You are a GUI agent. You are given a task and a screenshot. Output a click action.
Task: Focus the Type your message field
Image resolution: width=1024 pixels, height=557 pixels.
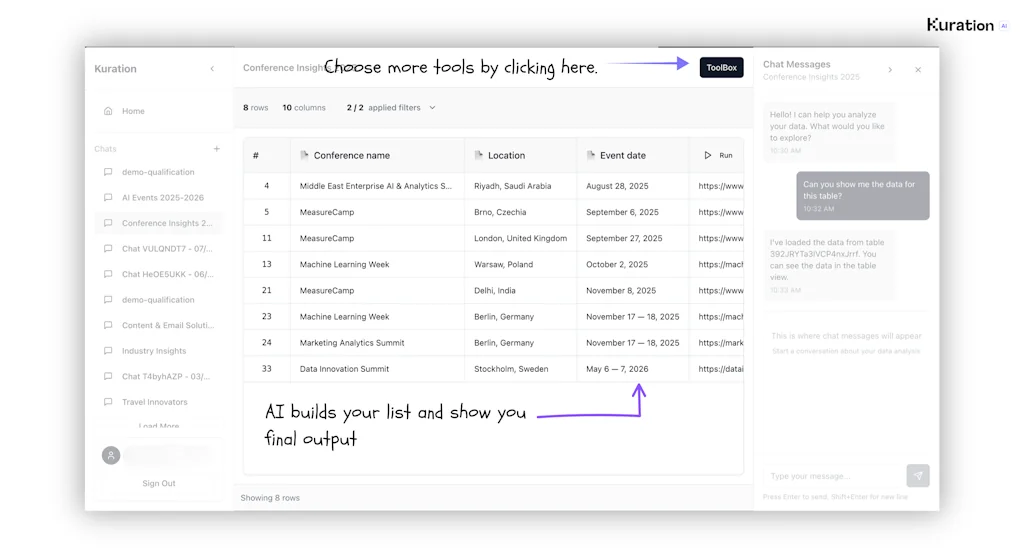point(833,476)
